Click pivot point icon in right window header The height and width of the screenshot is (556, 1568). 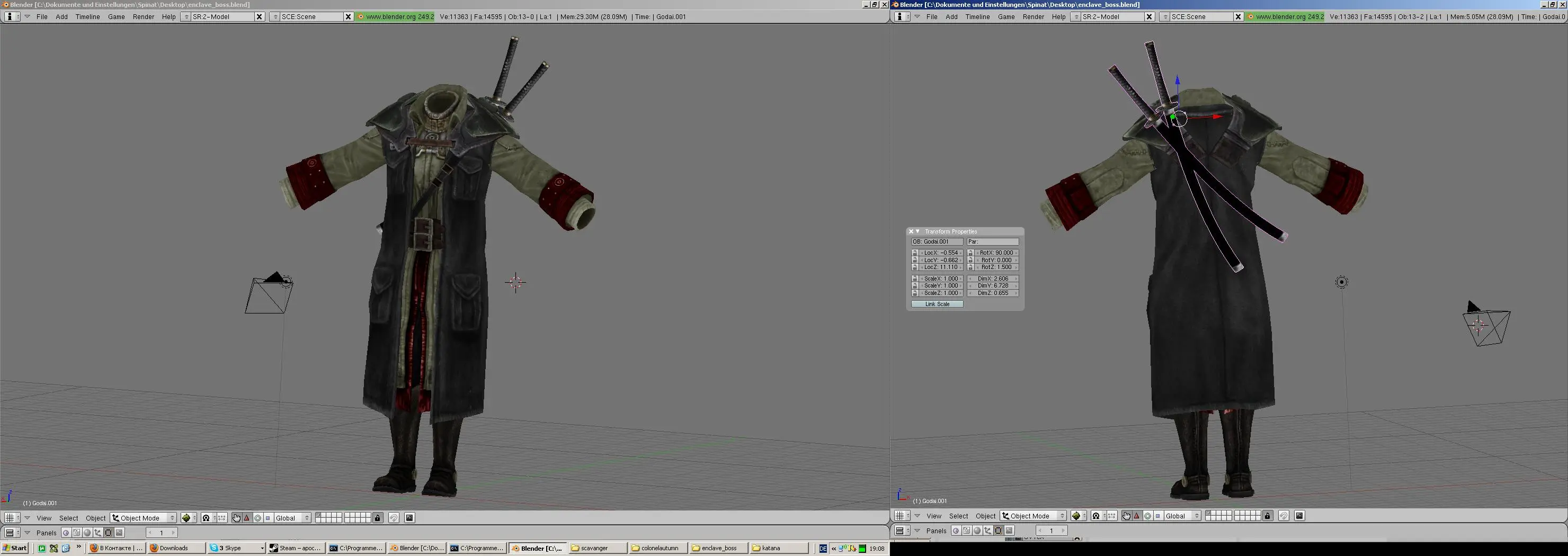pyautogui.click(x=1099, y=516)
